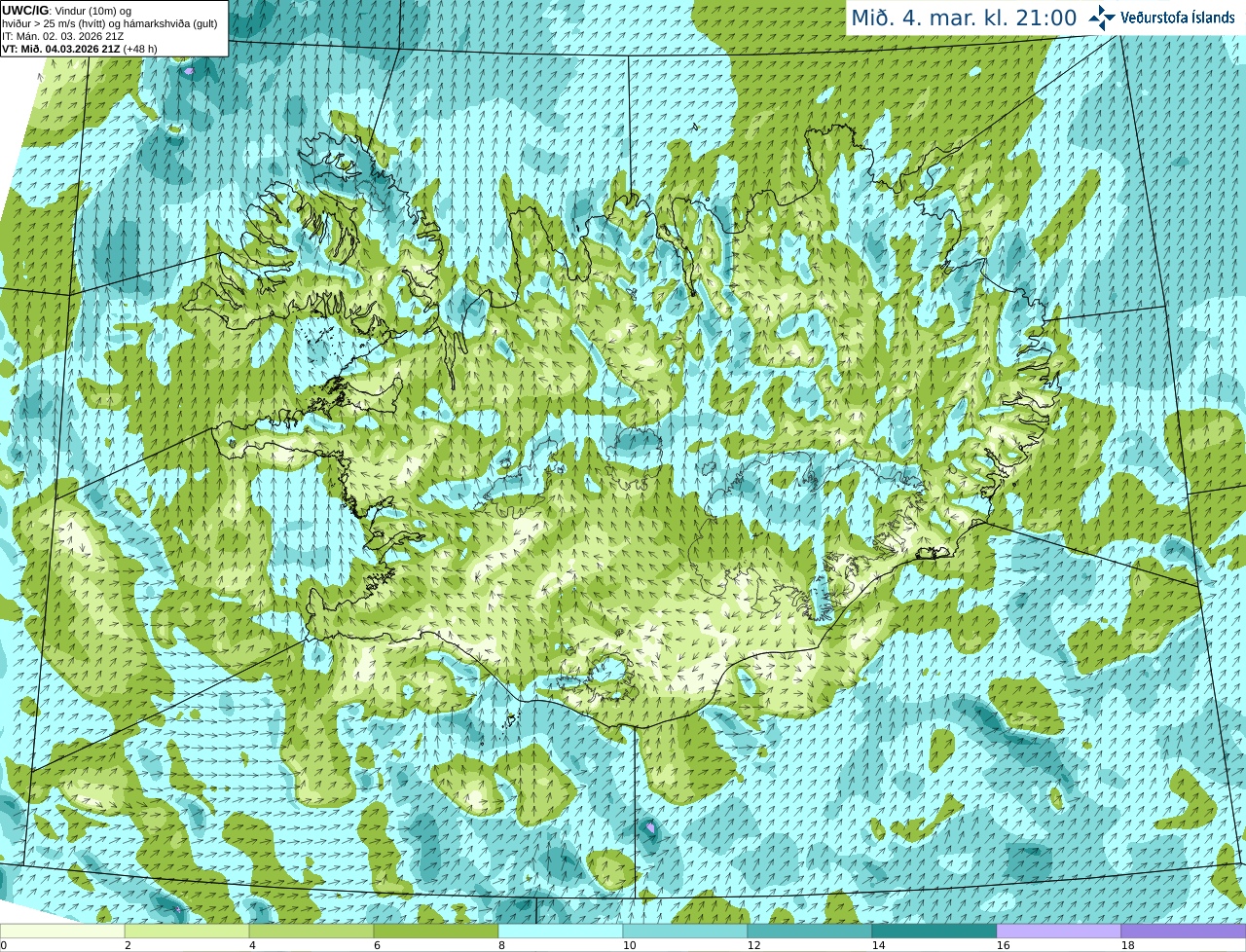Click the 'UWC/IG: Vindur (10m) og' legend line

(x=67, y=11)
